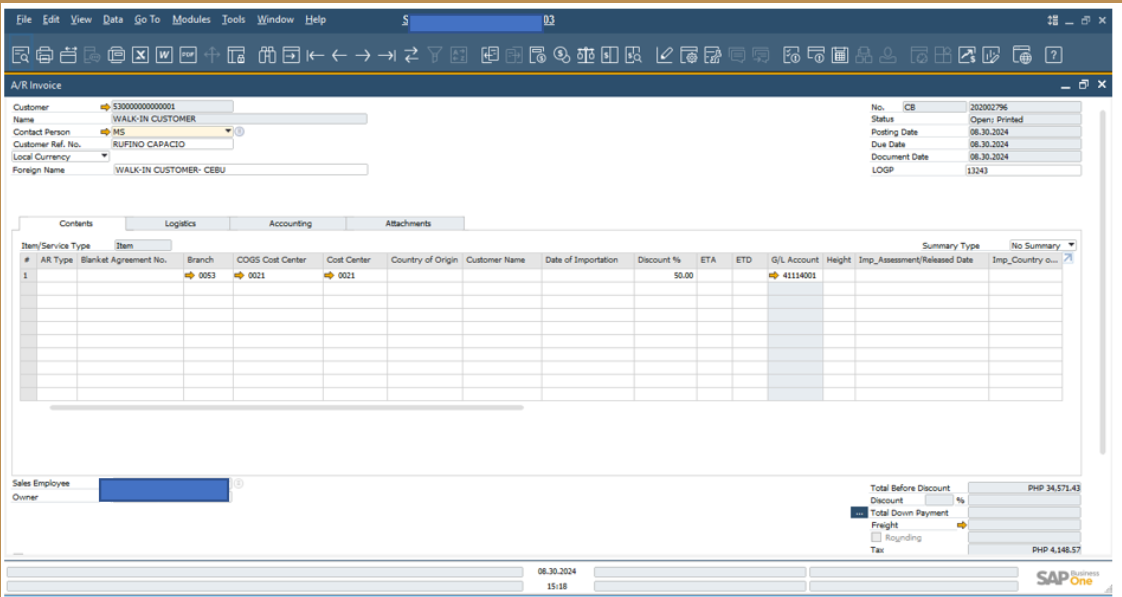Open the Go To menu
The image size is (1122, 597).
coord(147,19)
